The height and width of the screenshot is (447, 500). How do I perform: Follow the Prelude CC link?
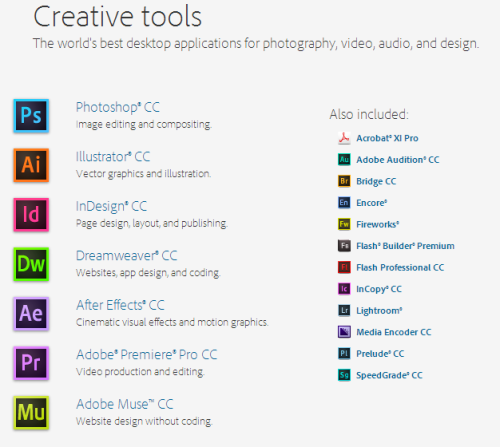380,354
